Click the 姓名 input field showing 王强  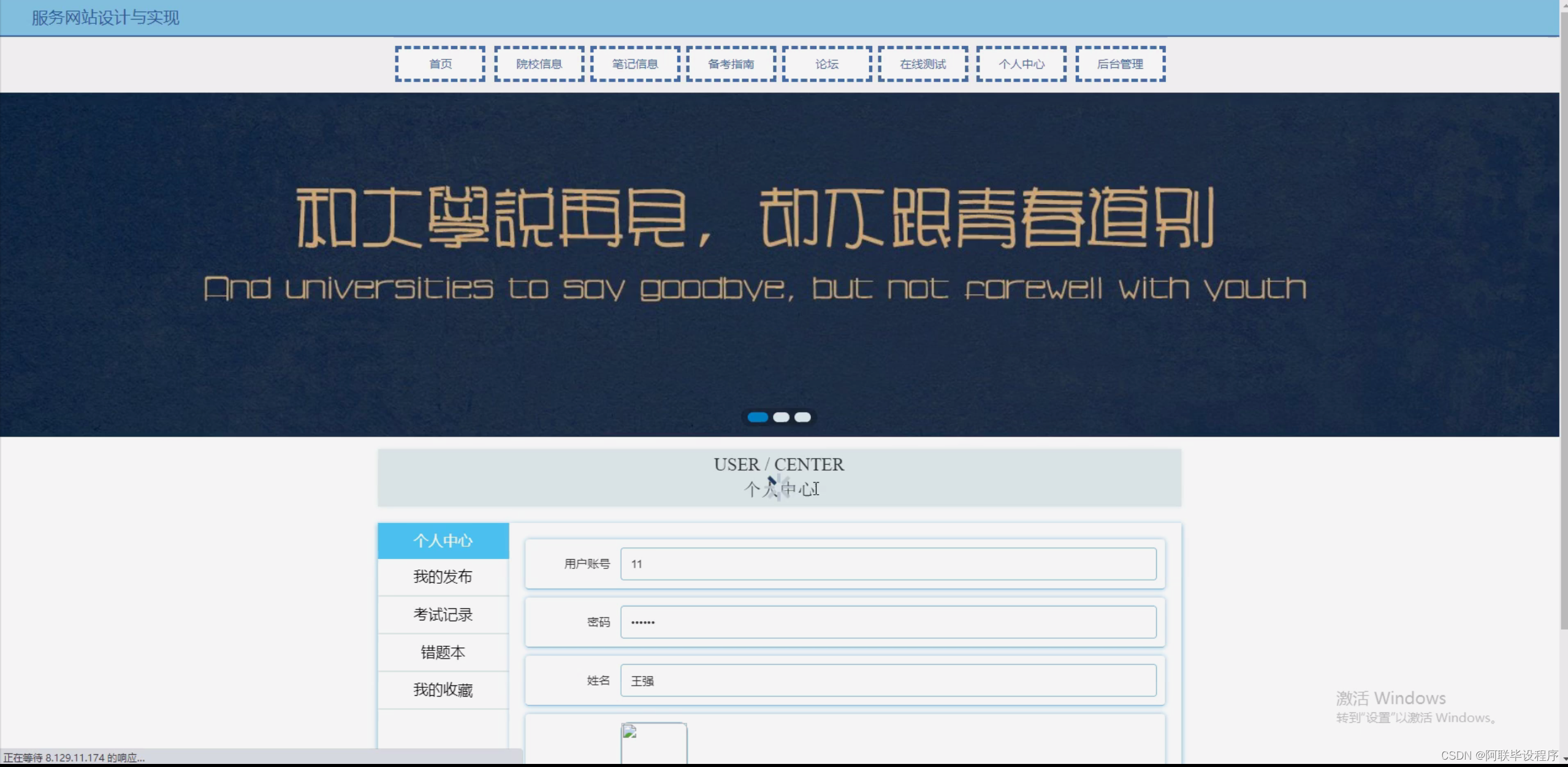click(x=888, y=680)
